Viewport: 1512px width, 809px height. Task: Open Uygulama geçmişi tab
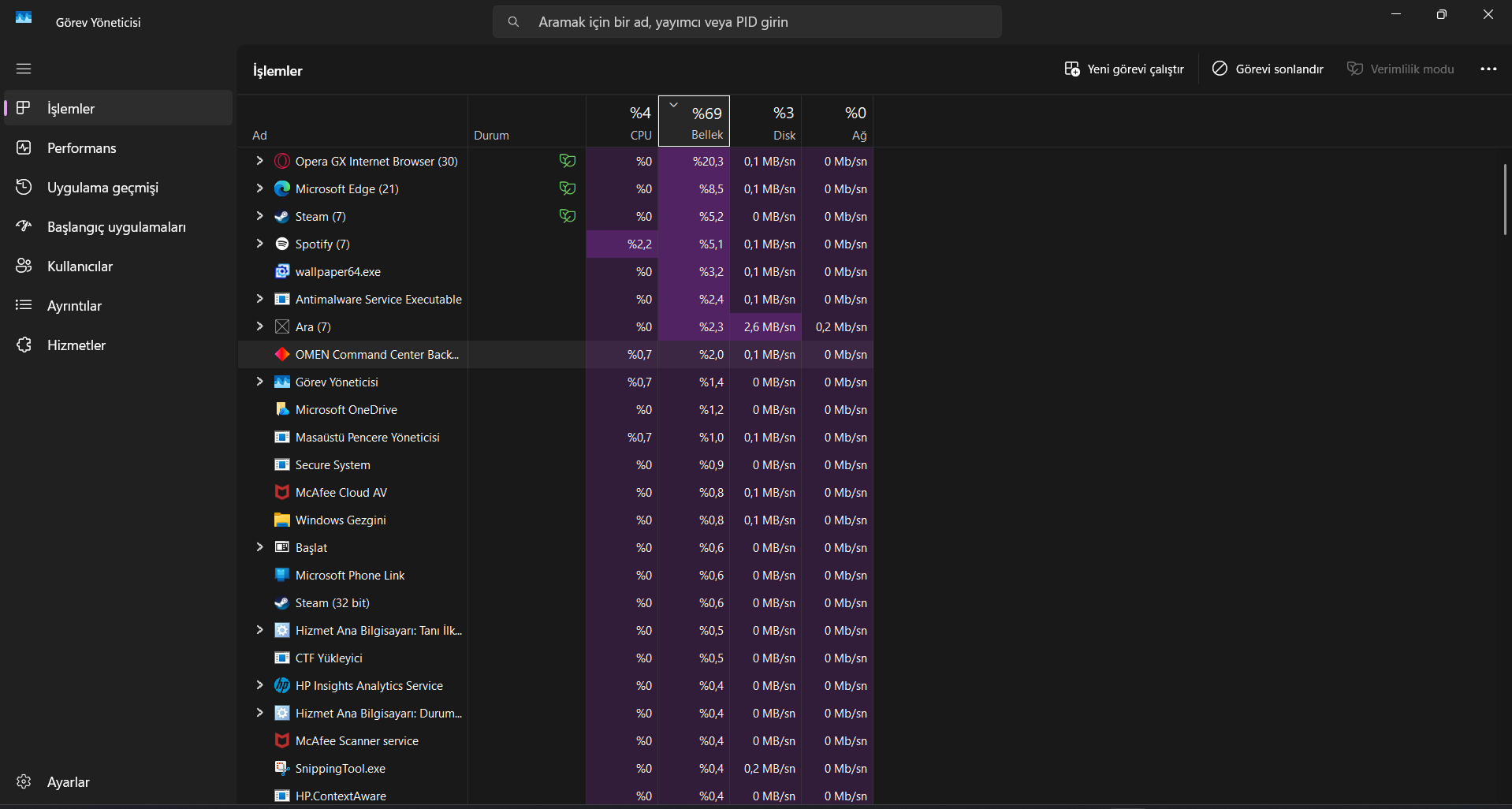(x=118, y=187)
